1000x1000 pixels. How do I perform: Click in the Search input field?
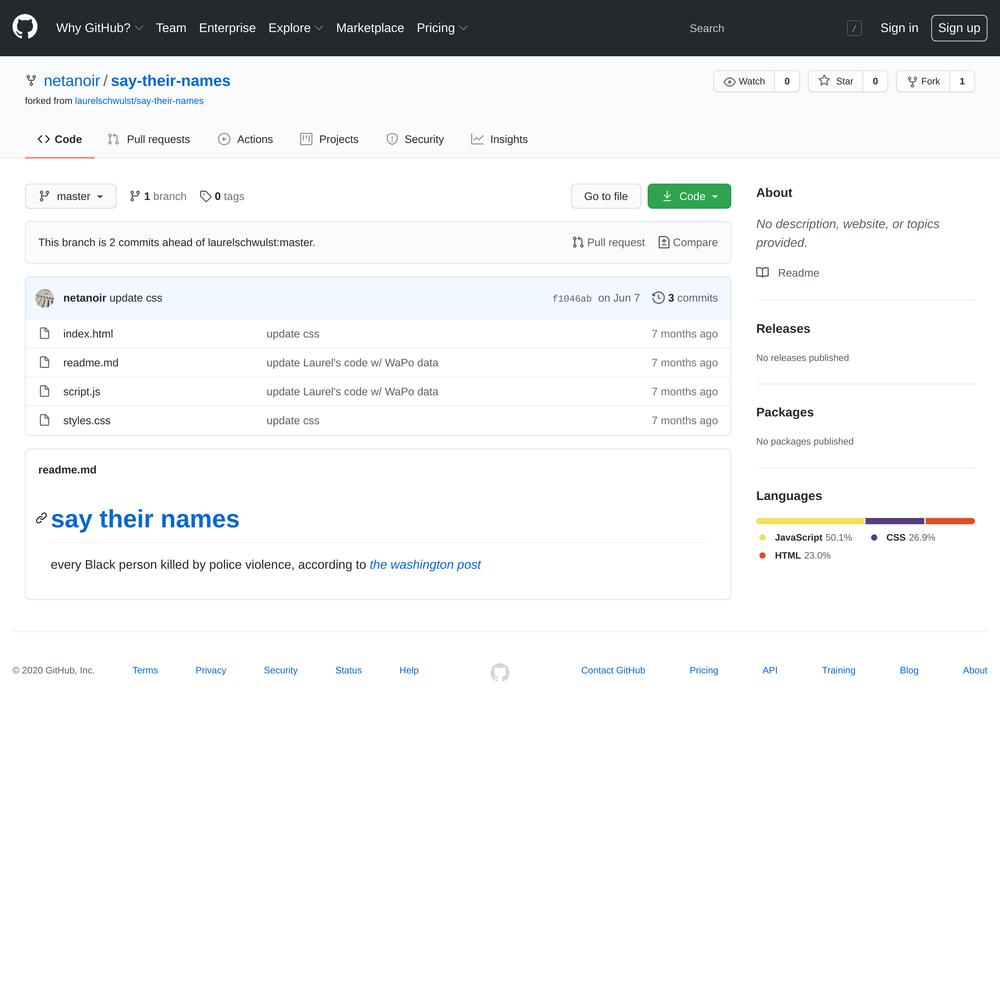[x=774, y=28]
